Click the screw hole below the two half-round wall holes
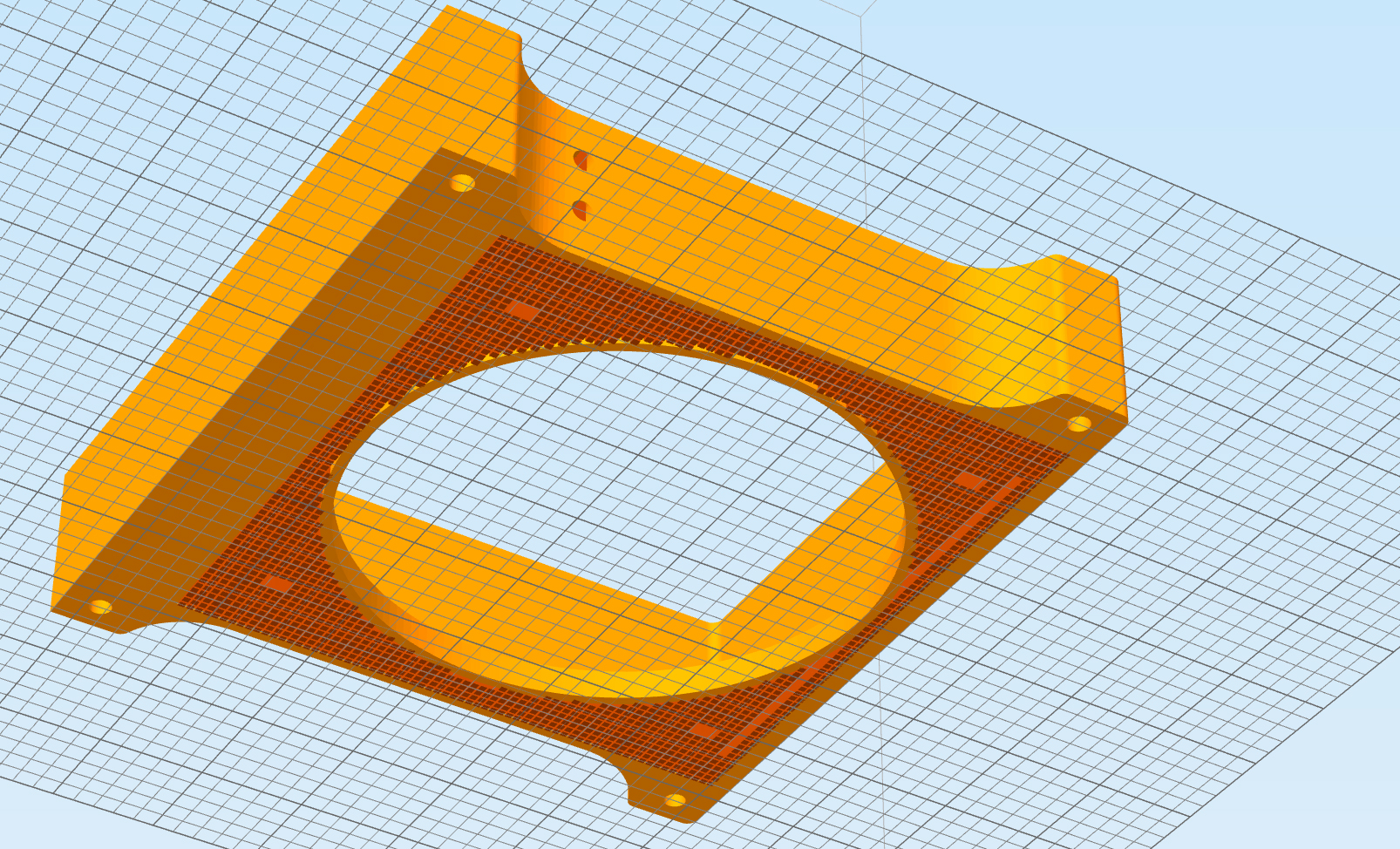 click(462, 183)
